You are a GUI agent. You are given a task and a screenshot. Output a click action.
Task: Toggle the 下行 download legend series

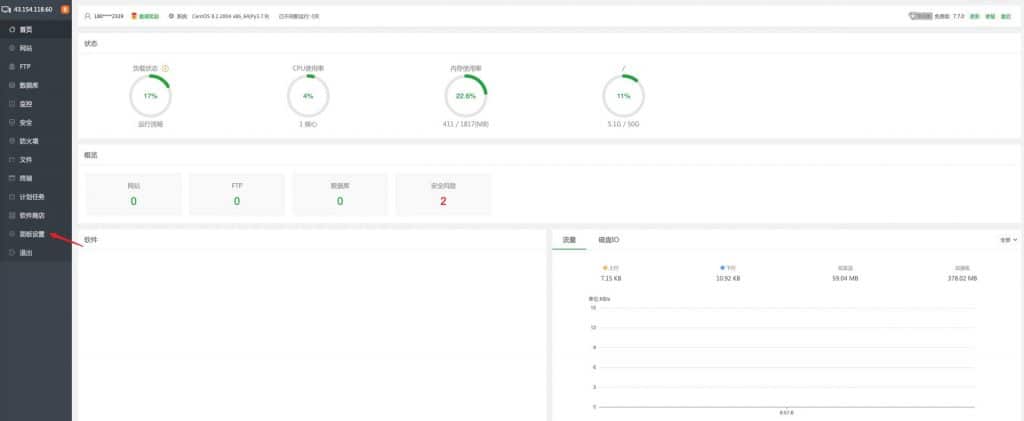pos(728,268)
